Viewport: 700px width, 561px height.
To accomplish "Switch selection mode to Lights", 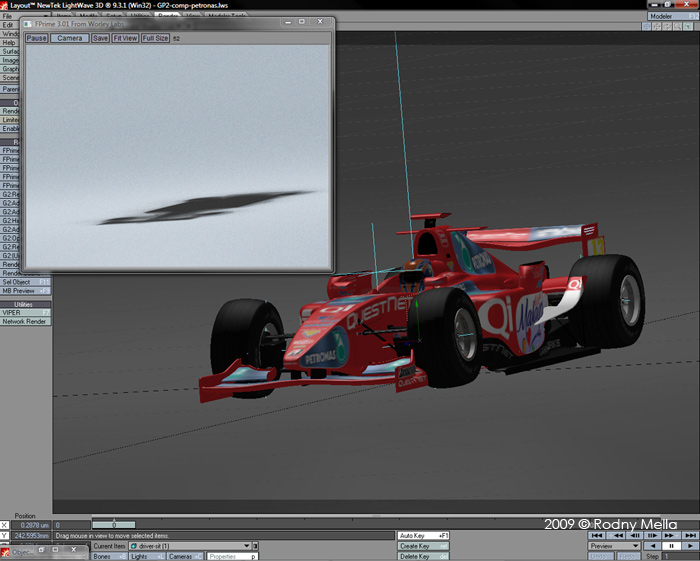I will [145, 556].
